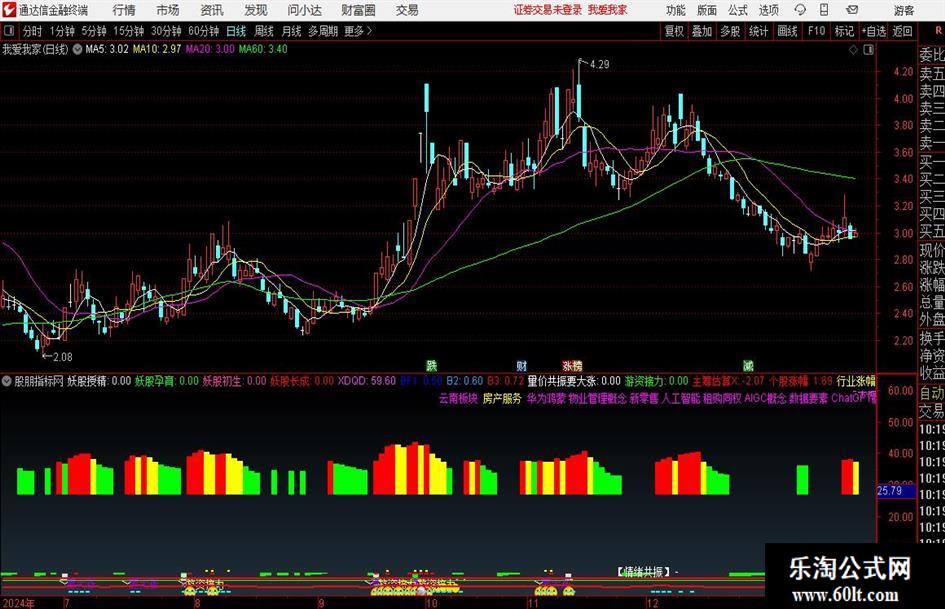Click the 租购同权 concept tag

[722, 399]
